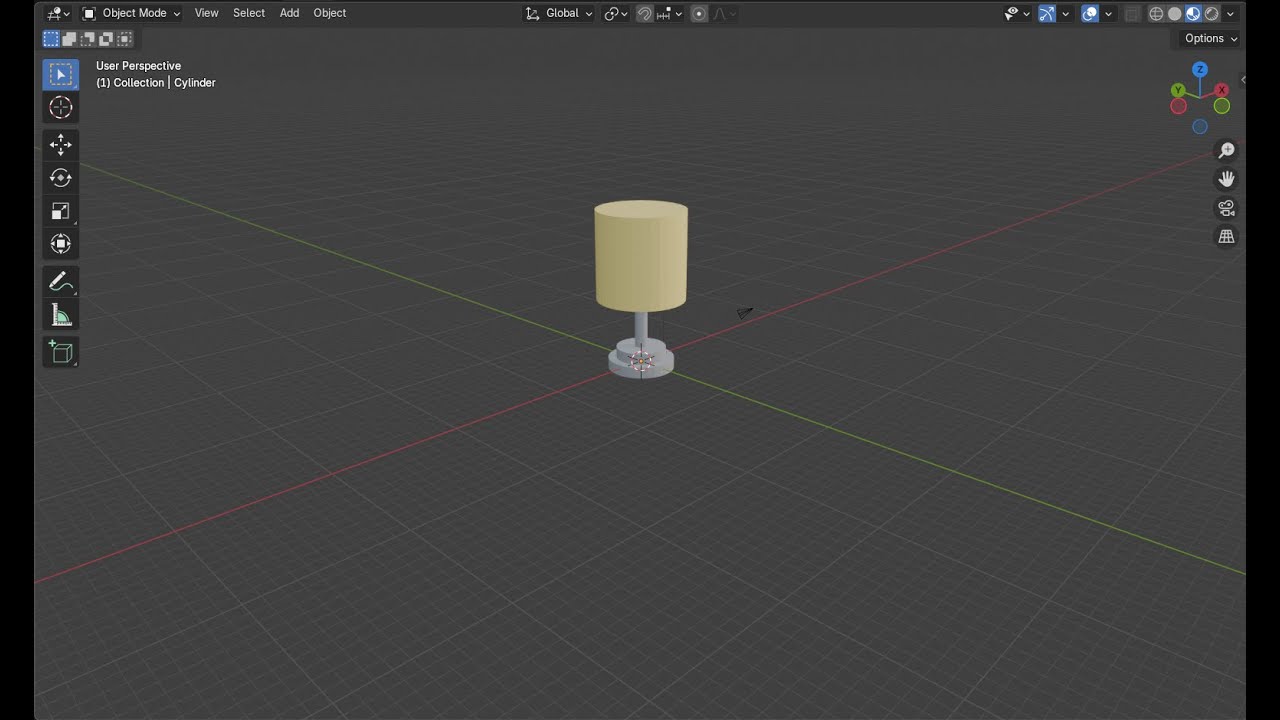
Task: Choose Invert Selection mode icon
Action: tap(106, 39)
